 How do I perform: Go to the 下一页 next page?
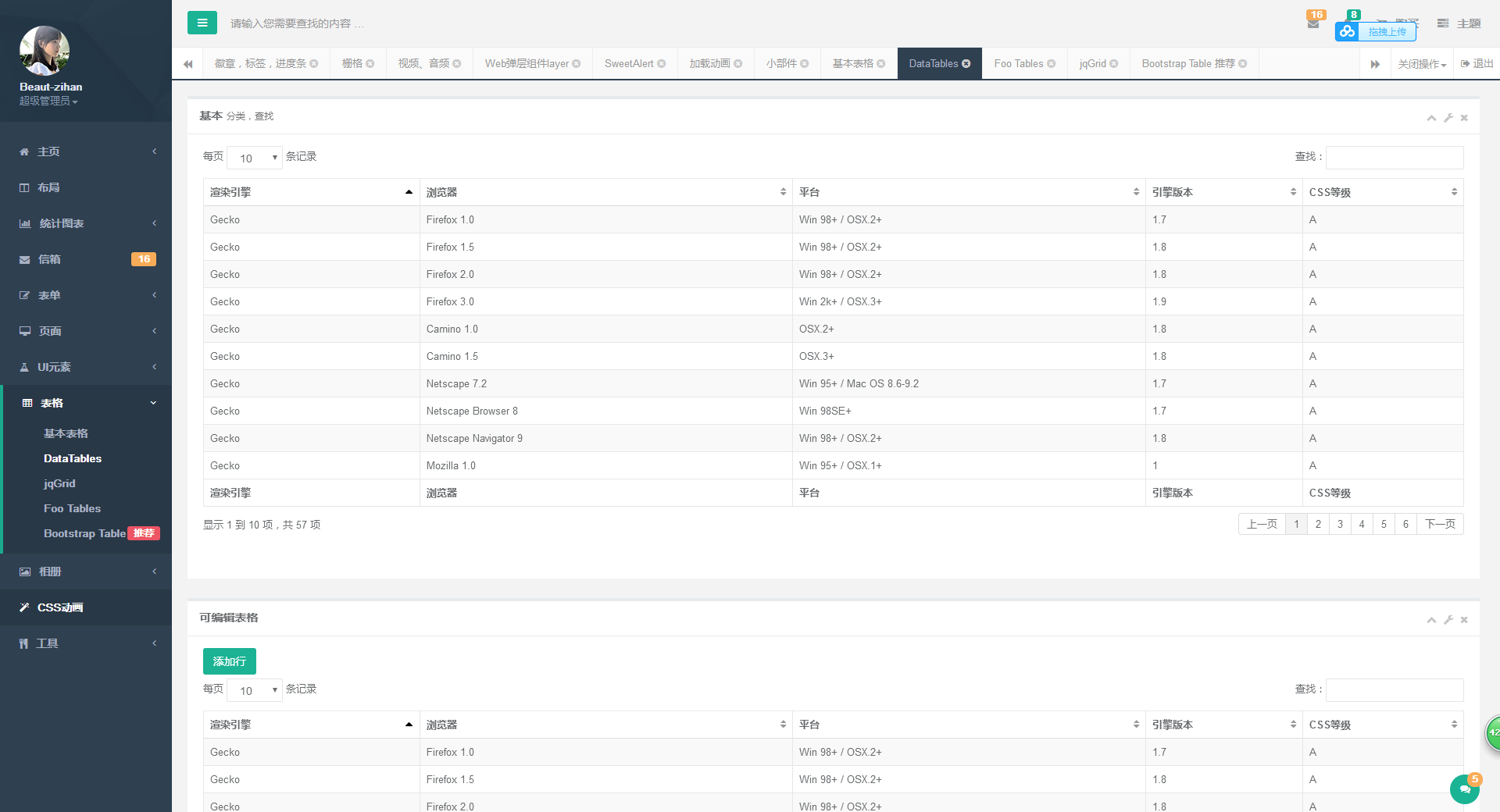tap(1440, 524)
